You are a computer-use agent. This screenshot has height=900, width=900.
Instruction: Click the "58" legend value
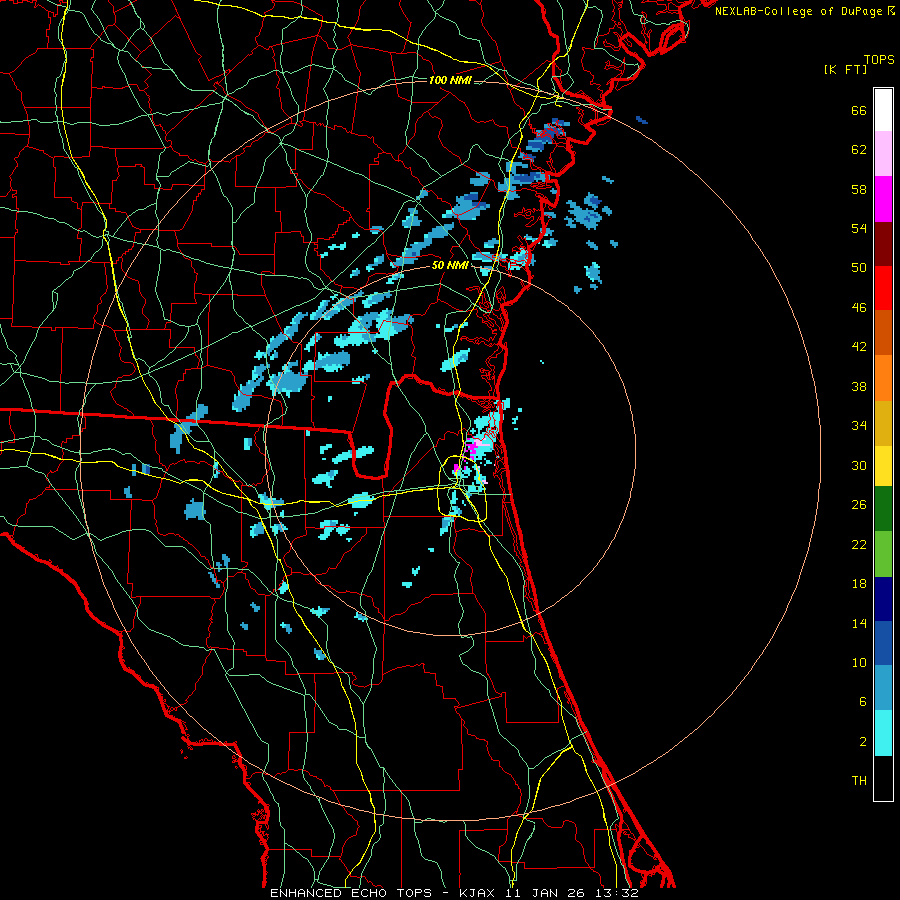pos(859,189)
